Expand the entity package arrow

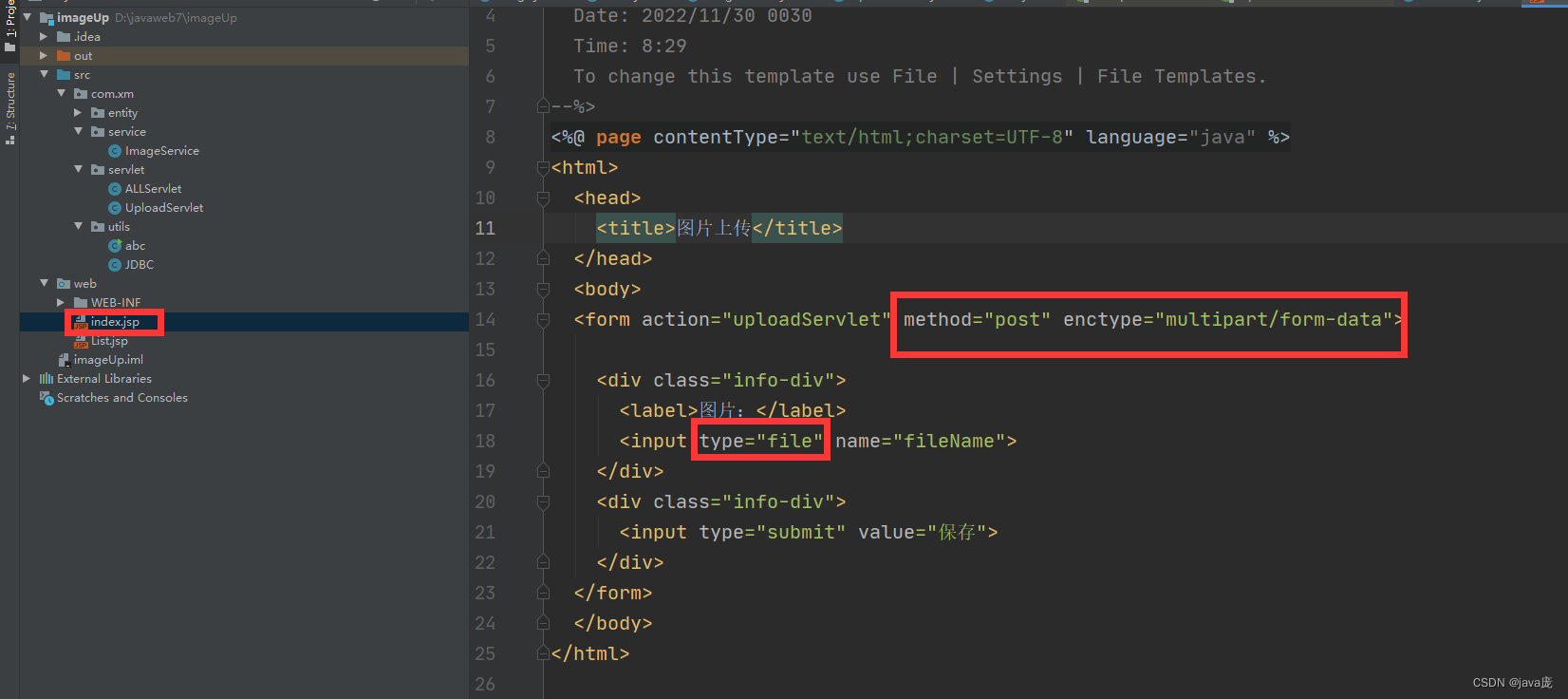pyautogui.click(x=78, y=112)
